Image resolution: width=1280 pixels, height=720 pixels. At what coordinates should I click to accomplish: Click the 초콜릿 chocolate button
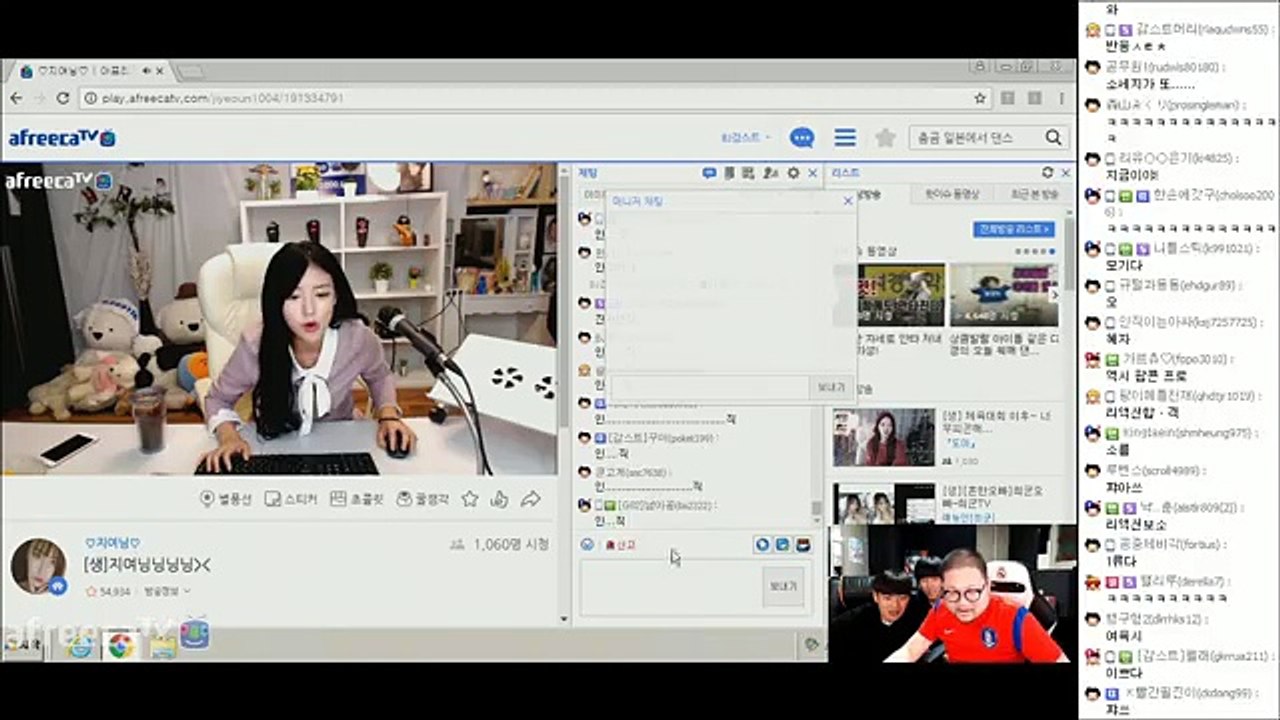point(358,499)
